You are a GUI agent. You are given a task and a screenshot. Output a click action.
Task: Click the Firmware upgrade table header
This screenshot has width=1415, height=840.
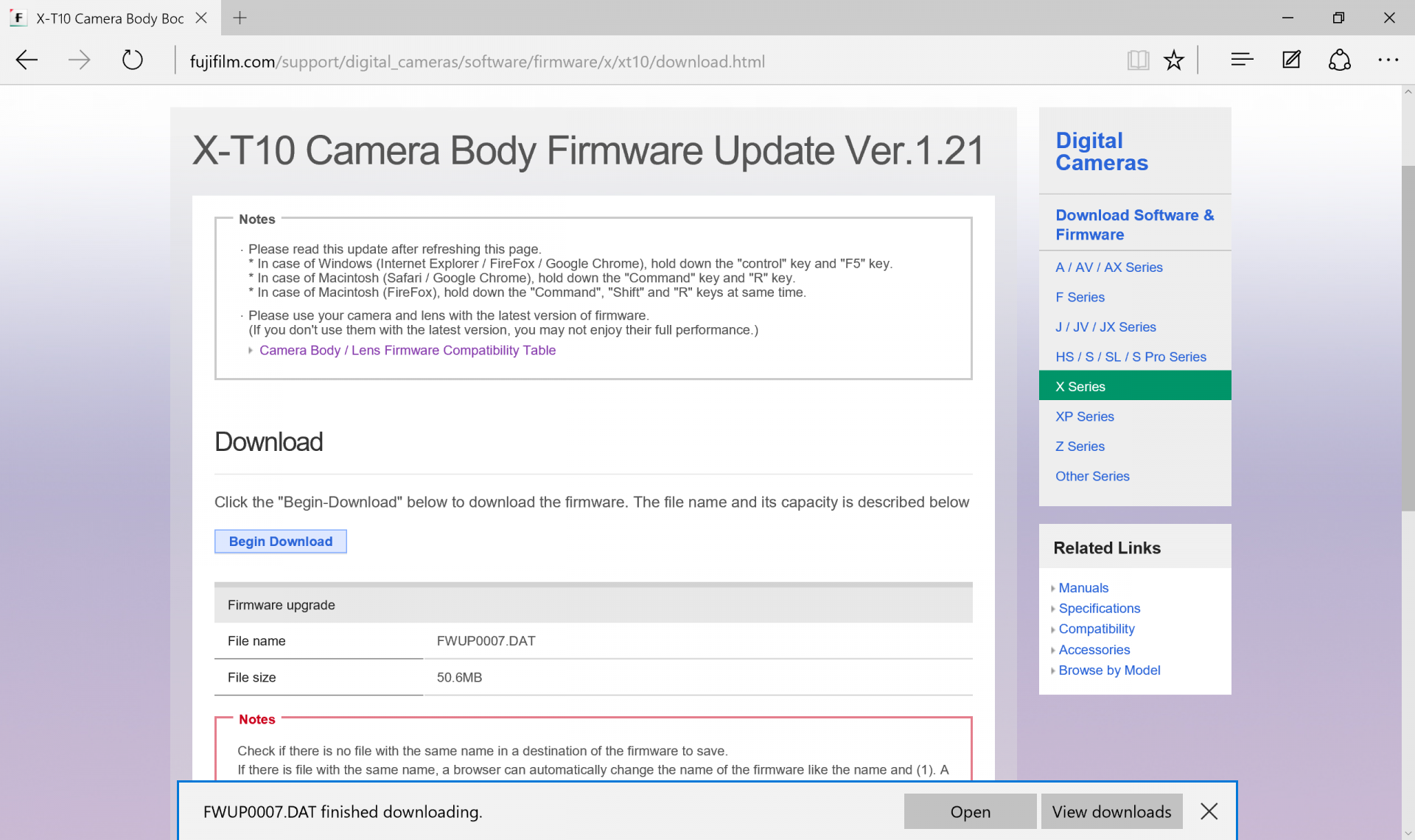point(593,605)
